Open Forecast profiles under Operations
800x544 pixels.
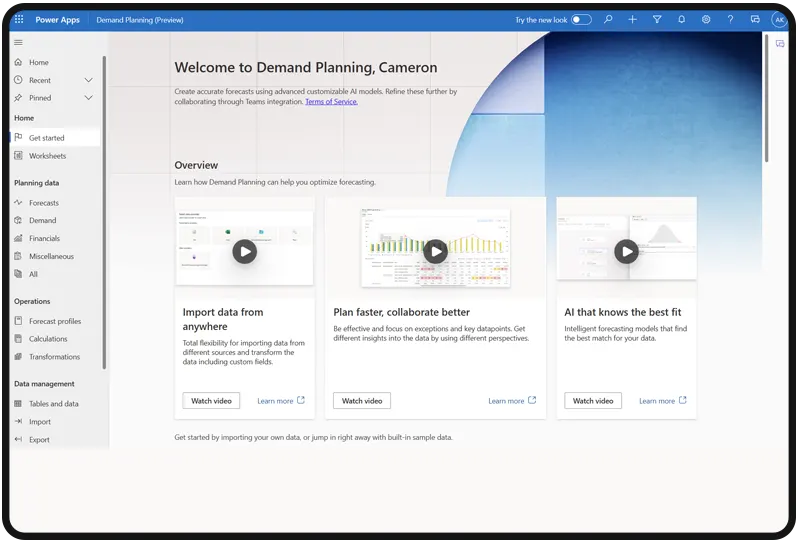point(55,321)
